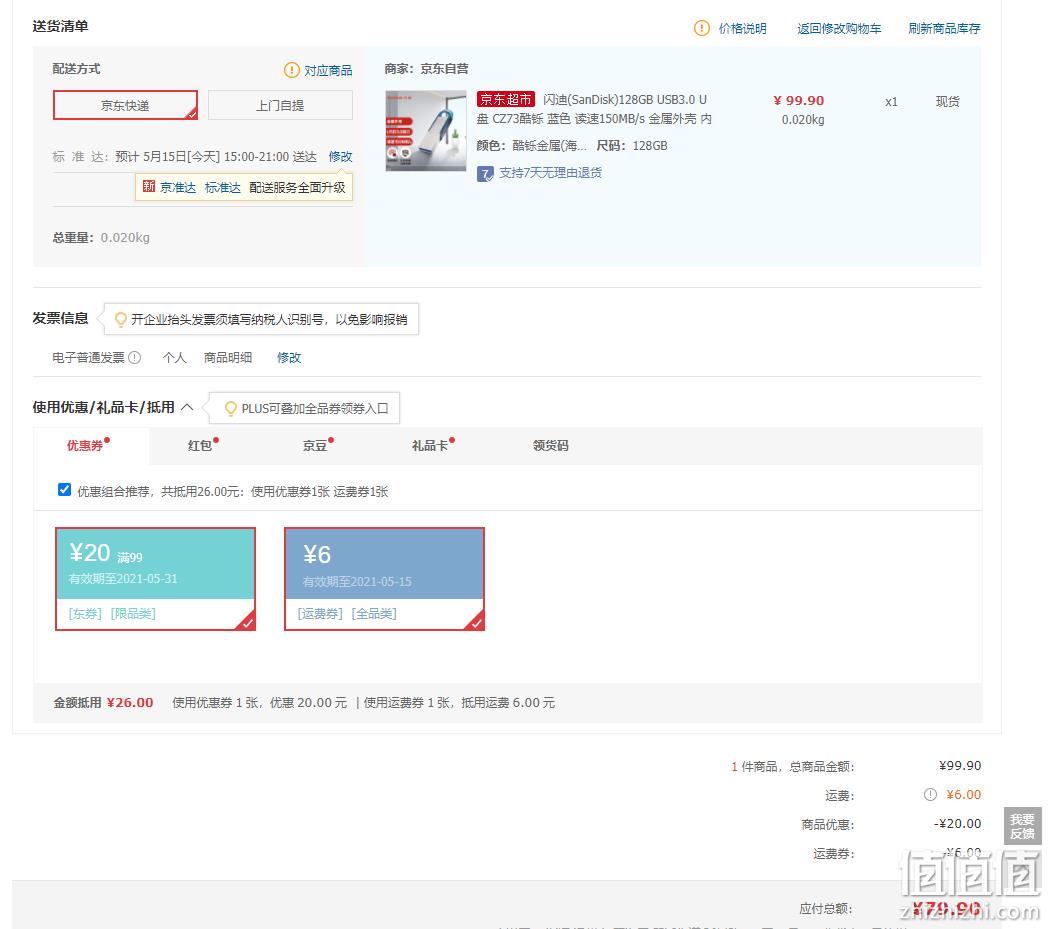Click the 对应商品 info icon
The image size is (1049, 929).
coord(292,70)
